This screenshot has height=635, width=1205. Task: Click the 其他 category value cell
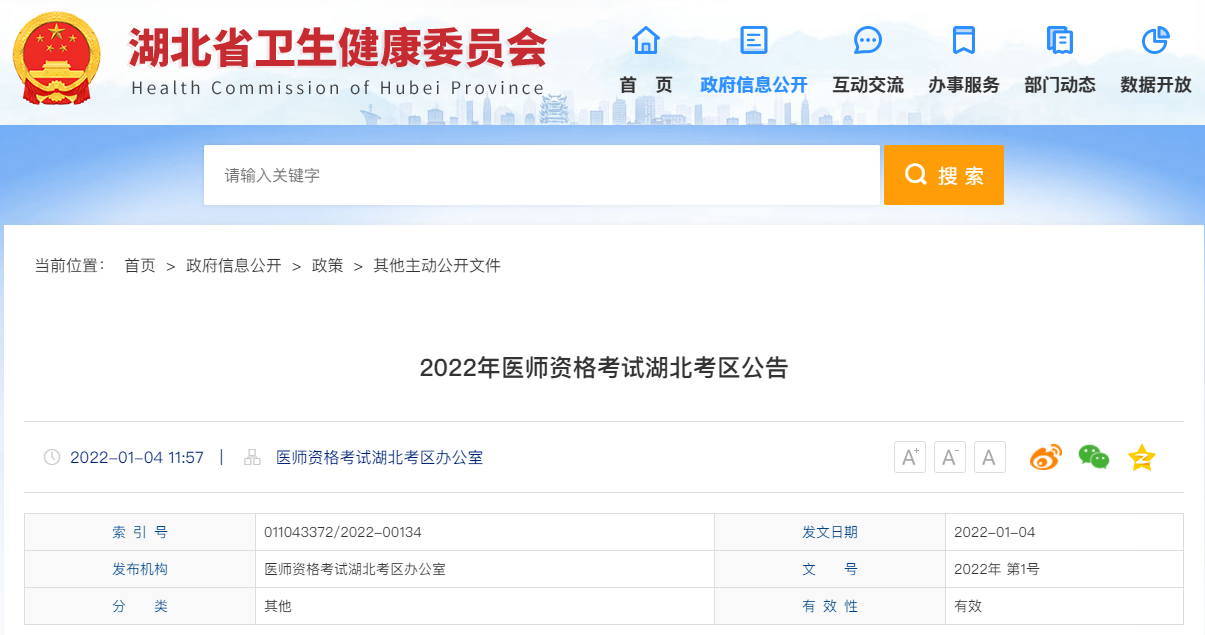[x=485, y=606]
